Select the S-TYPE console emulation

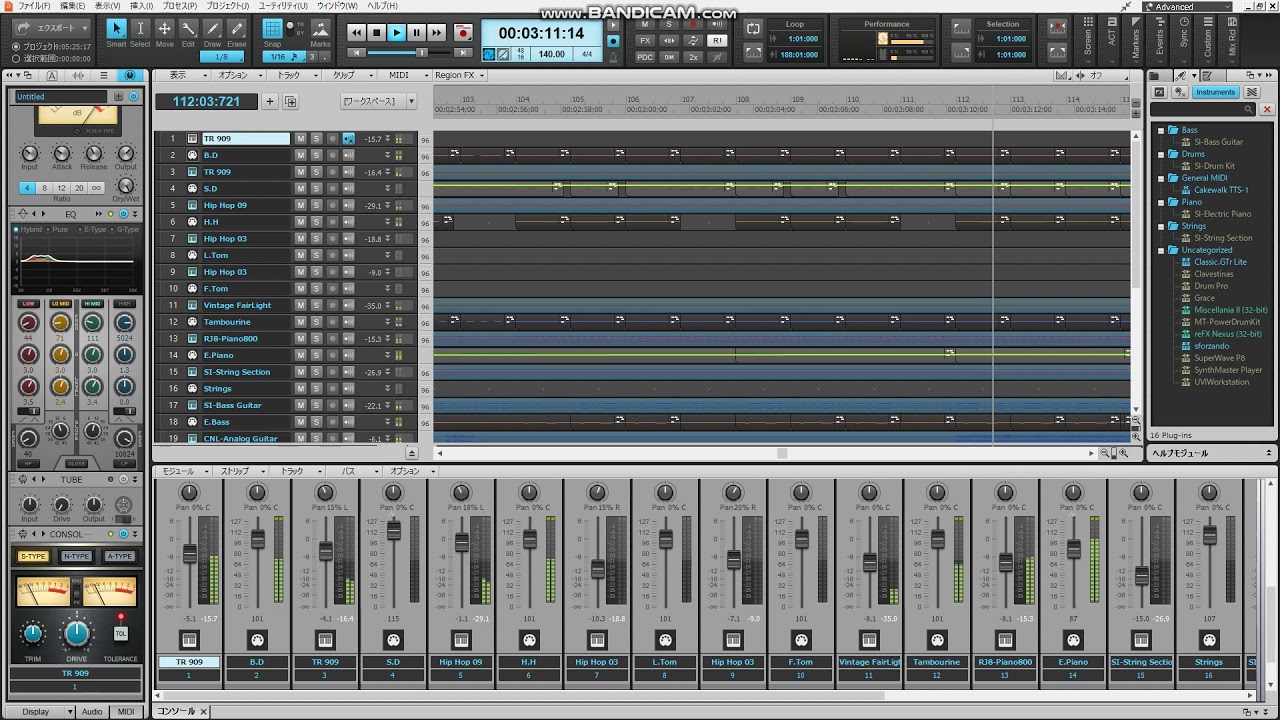coord(33,556)
